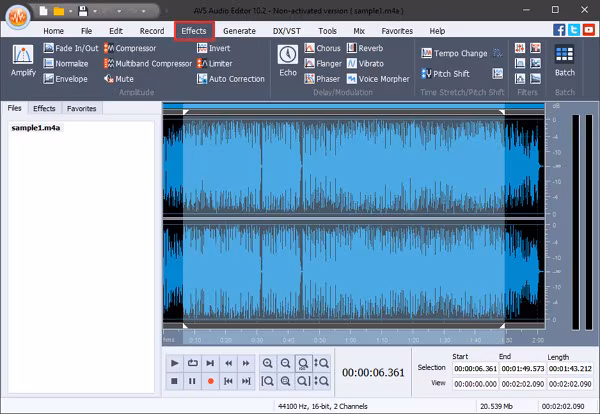This screenshot has width=600, height=414.
Task: Open the Limiter effect
Action: coord(214,64)
